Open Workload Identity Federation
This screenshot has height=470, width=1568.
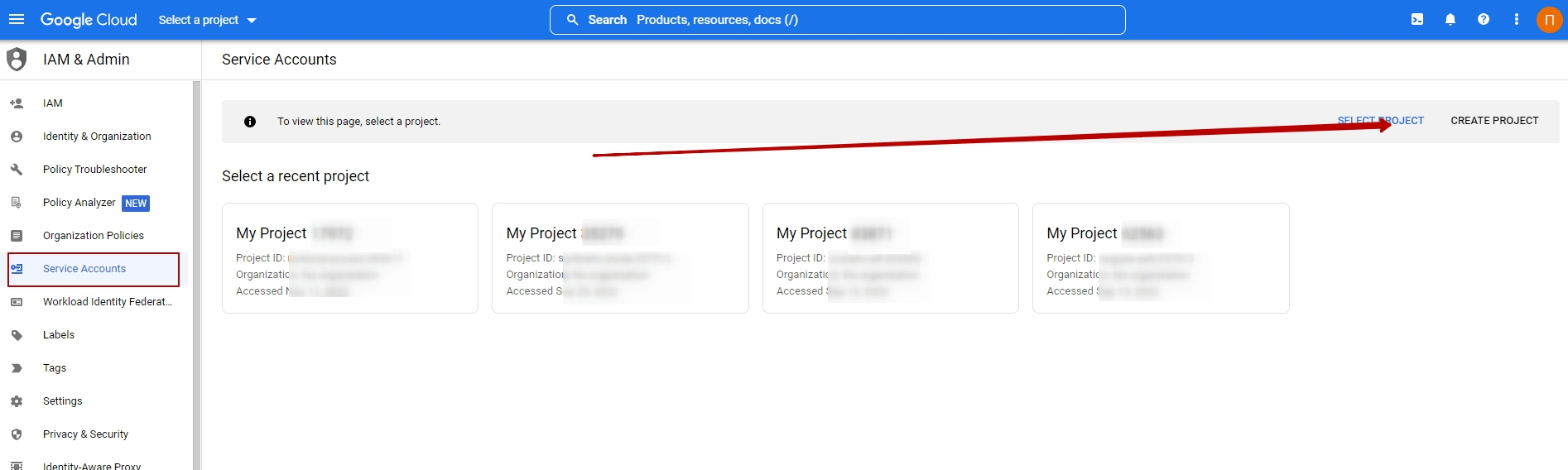point(108,302)
